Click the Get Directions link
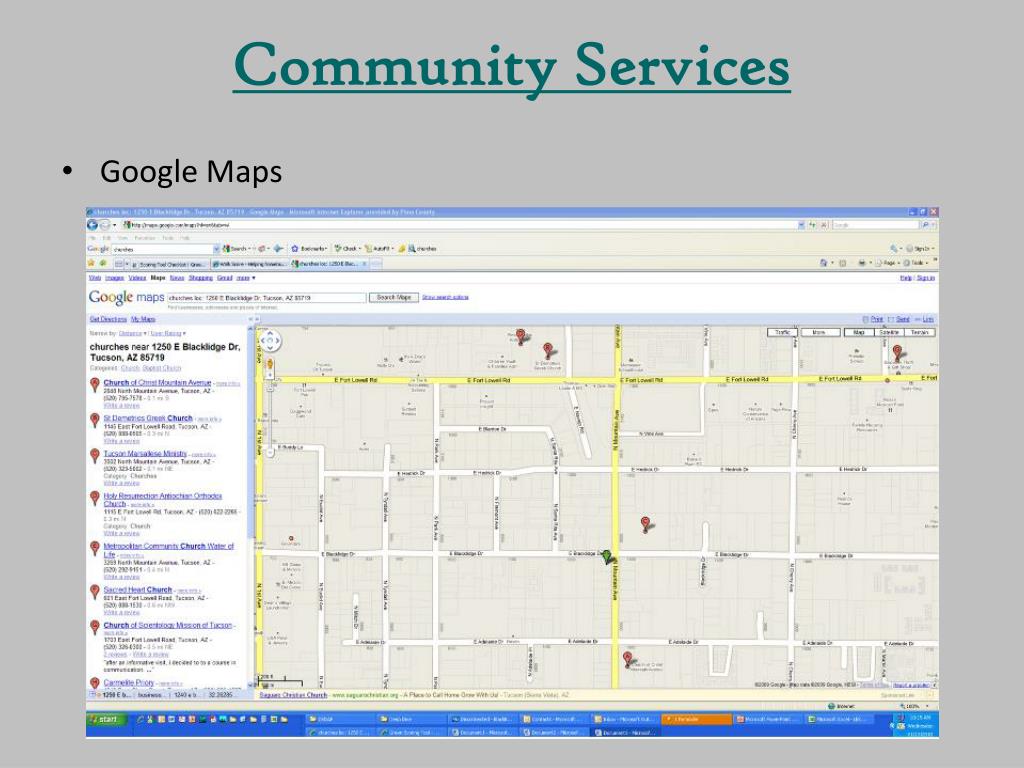The width and height of the screenshot is (1024, 768). pos(108,319)
